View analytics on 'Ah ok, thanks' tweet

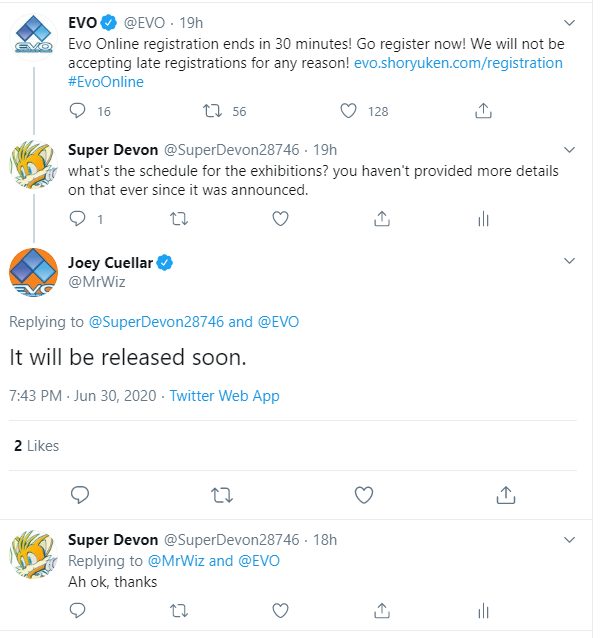[x=483, y=610]
